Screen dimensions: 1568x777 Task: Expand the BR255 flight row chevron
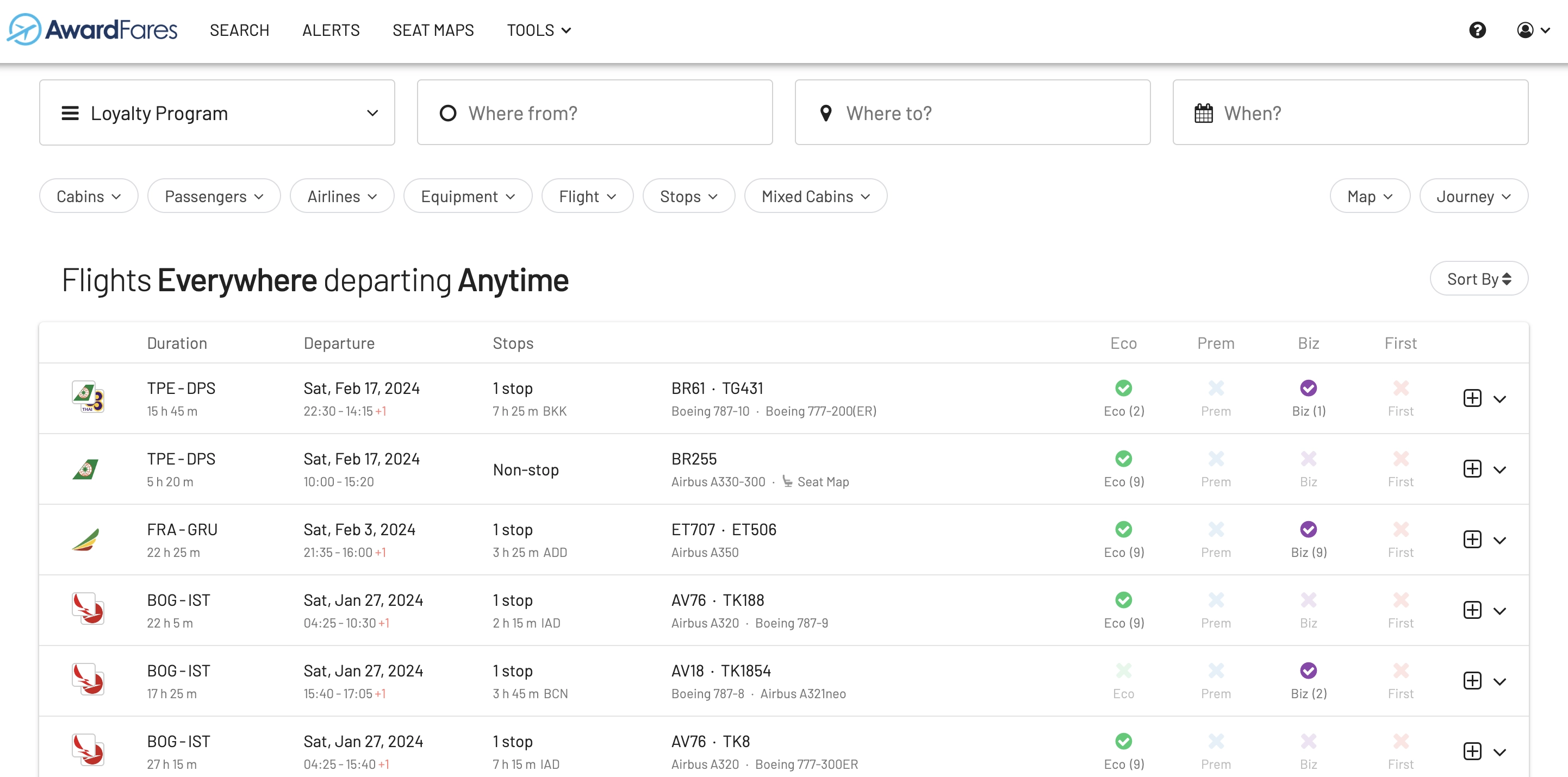click(x=1500, y=469)
